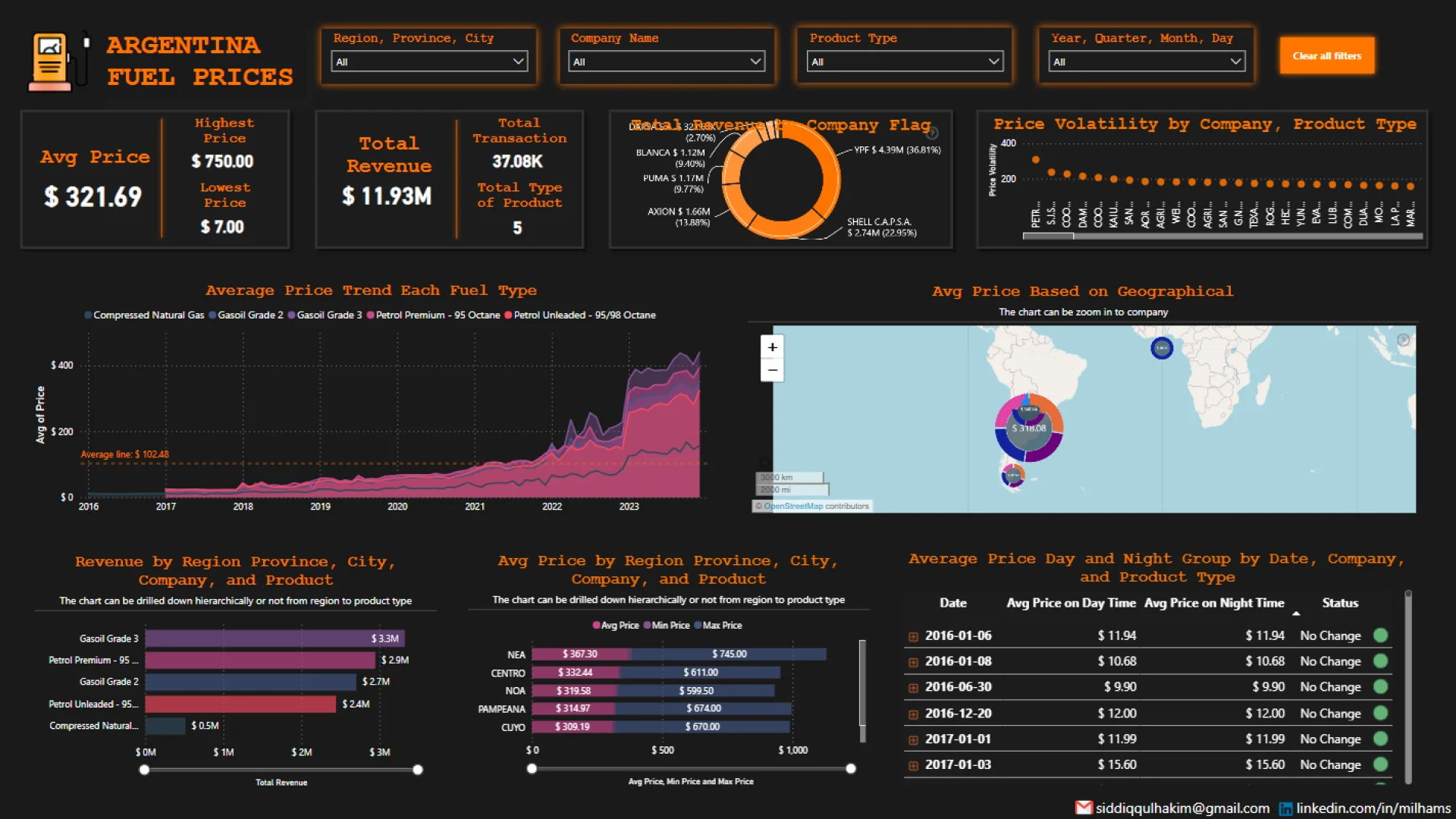Screen dimensions: 1456x819
Task: Click the Clear all filters button
Action: (1327, 55)
